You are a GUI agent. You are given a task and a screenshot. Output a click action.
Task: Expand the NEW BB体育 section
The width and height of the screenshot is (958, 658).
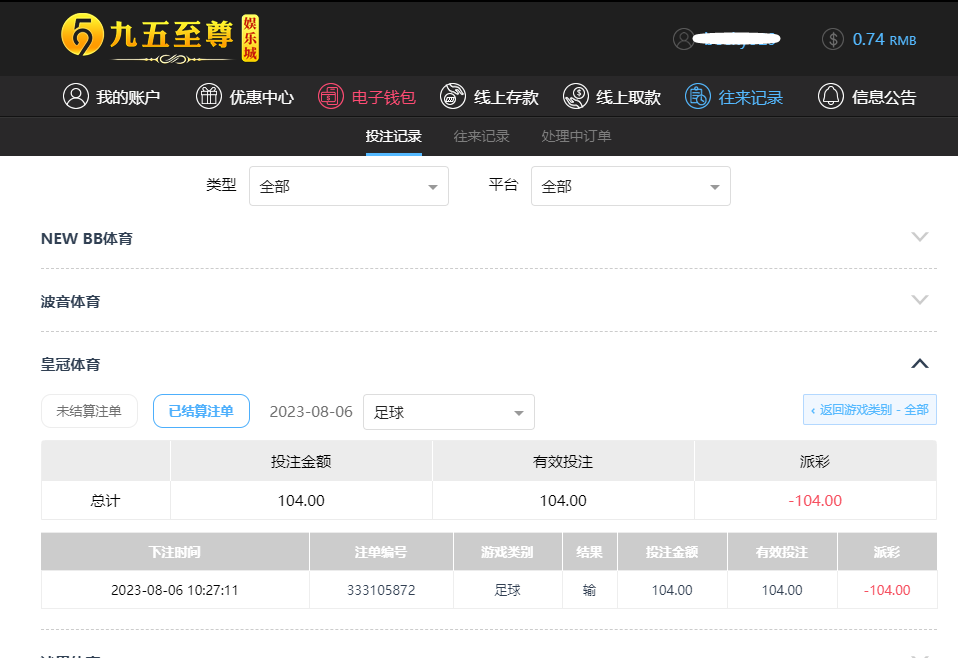(920, 237)
